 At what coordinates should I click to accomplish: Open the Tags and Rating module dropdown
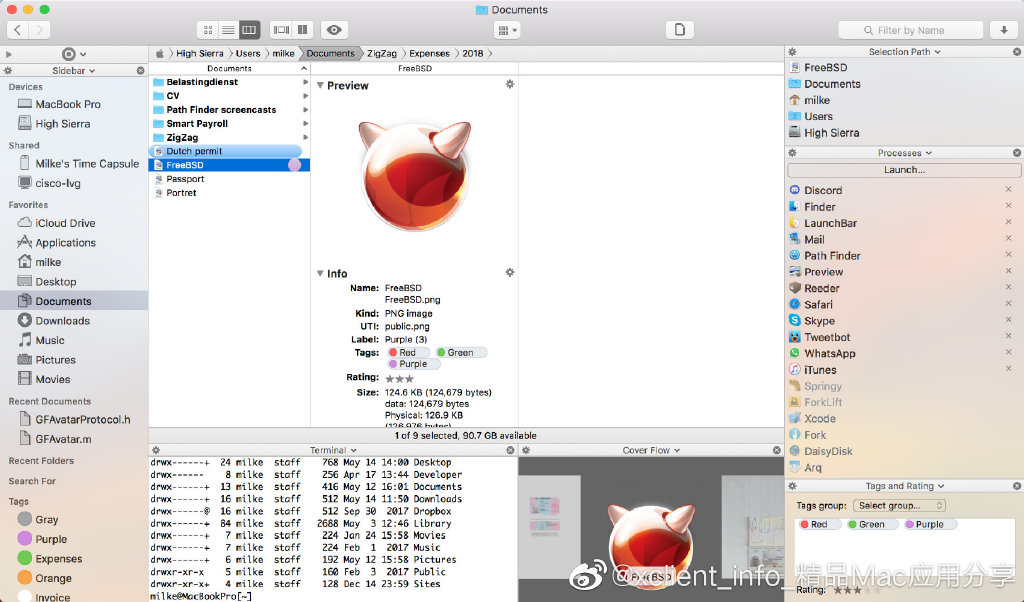point(904,486)
